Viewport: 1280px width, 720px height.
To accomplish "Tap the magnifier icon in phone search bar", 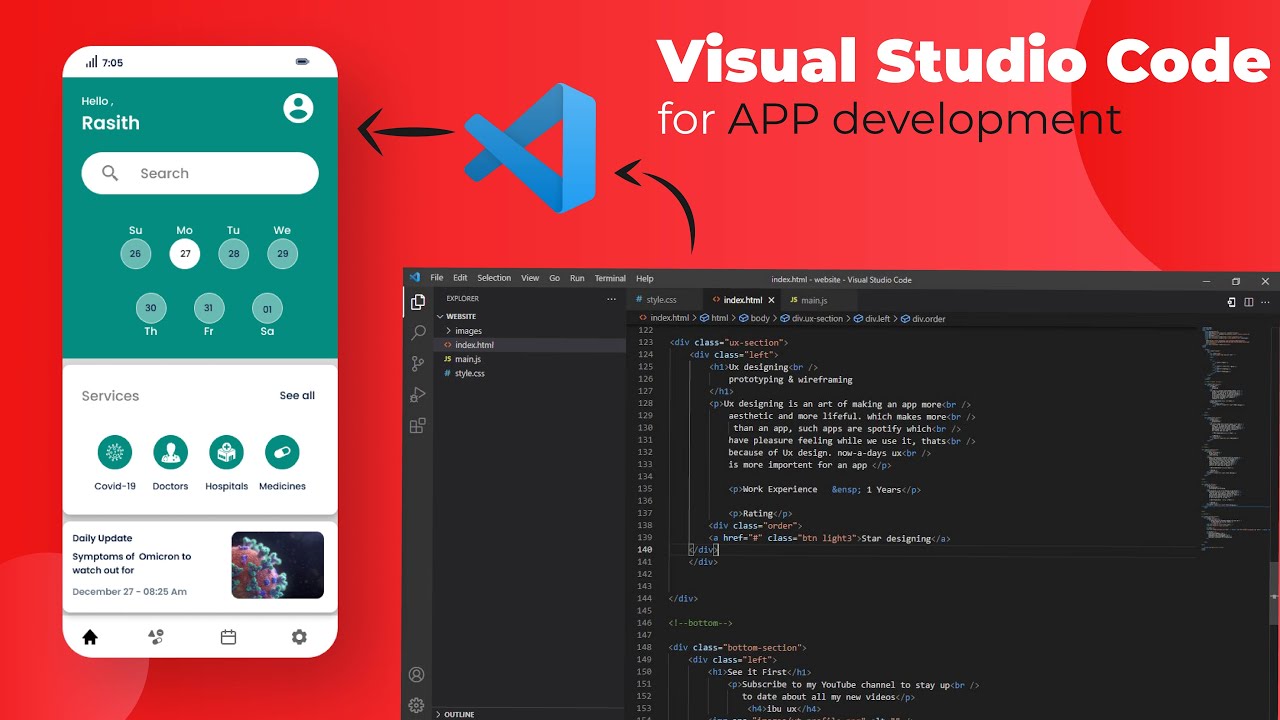I will pos(110,173).
